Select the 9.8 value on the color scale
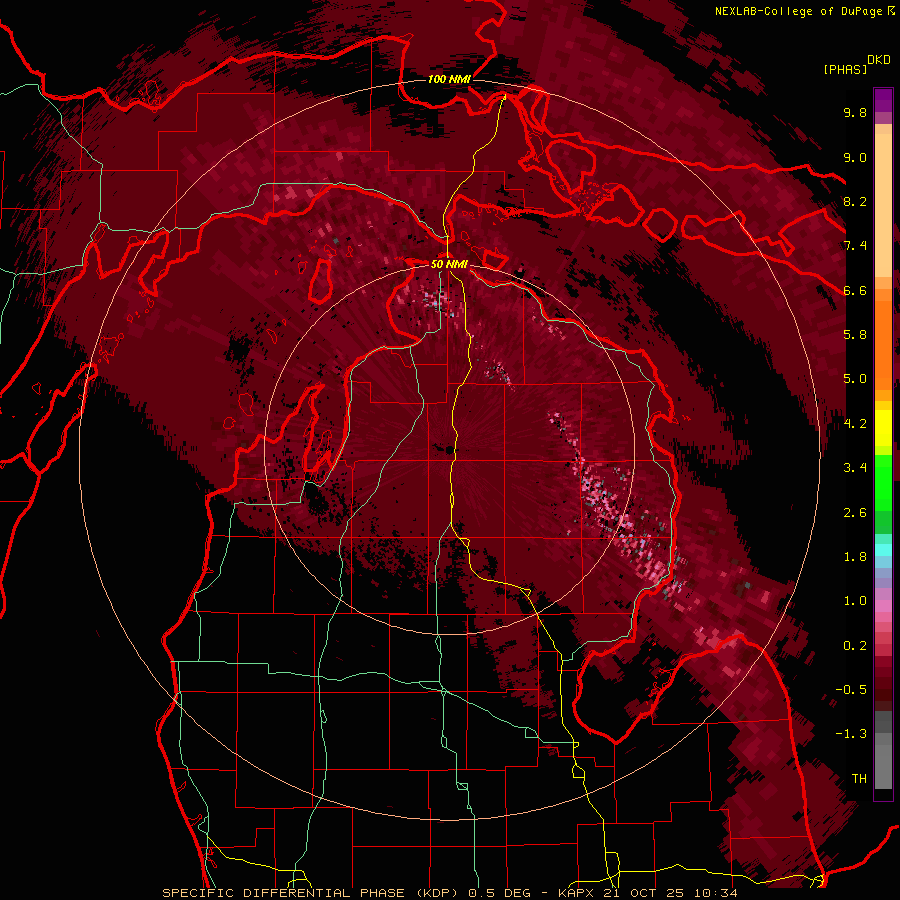The width and height of the screenshot is (900, 900). 855,112
